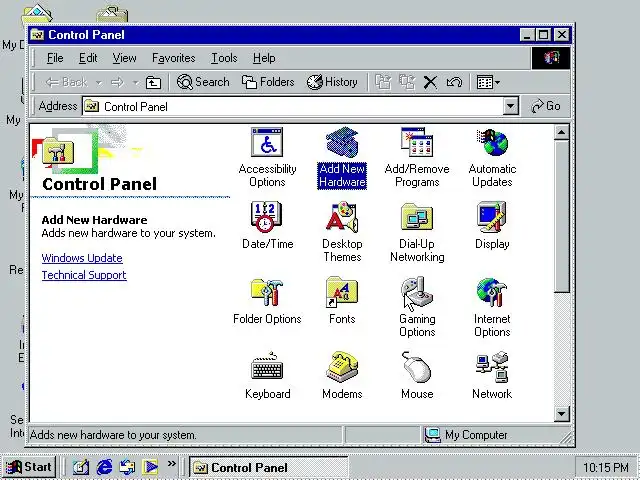Image resolution: width=640 pixels, height=480 pixels.
Task: Open the Start menu button
Action: 29,467
